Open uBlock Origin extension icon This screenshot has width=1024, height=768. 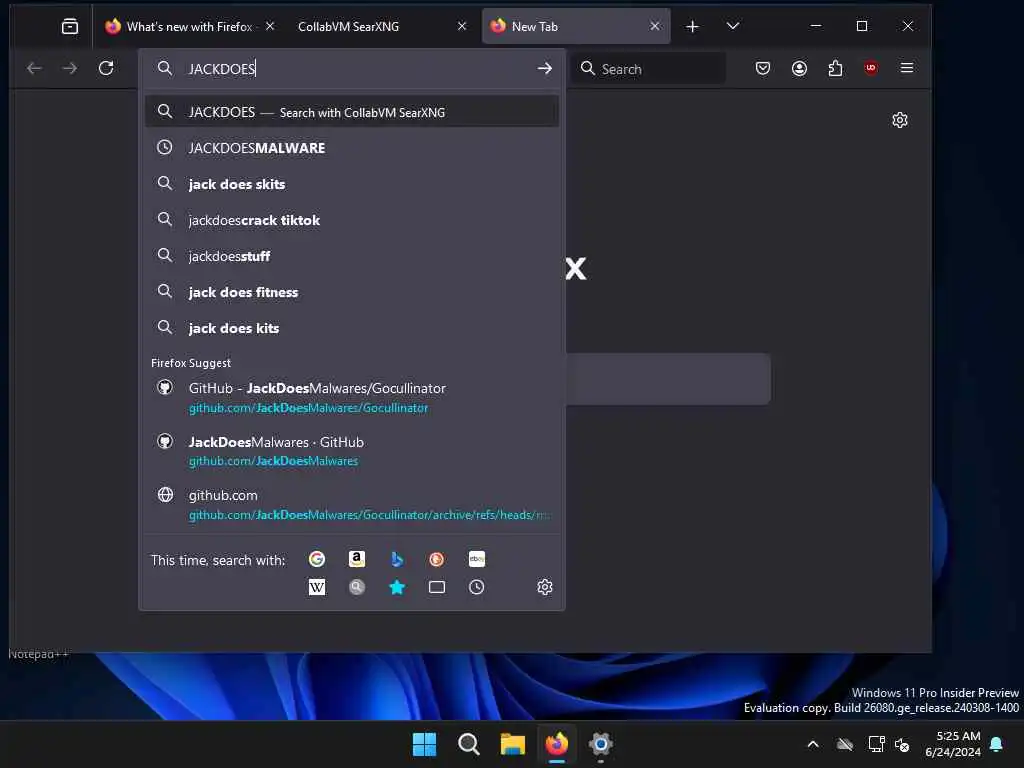[871, 68]
